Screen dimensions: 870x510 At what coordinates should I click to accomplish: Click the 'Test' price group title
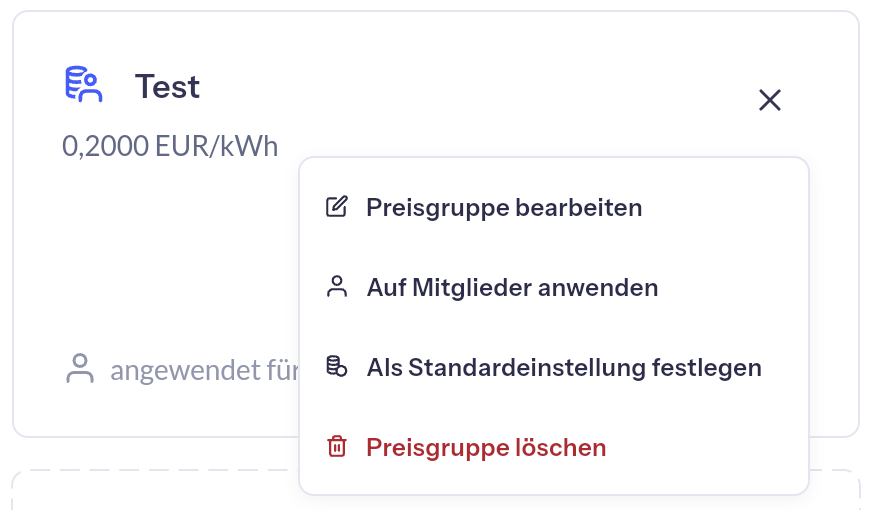point(167,87)
